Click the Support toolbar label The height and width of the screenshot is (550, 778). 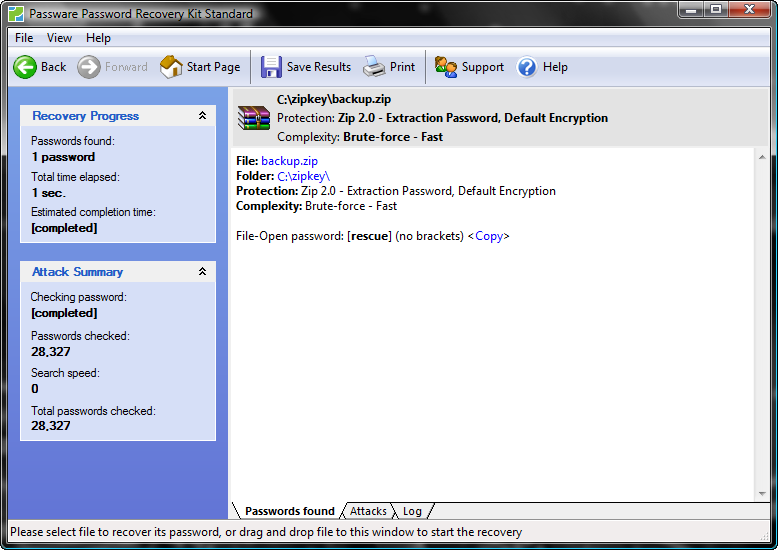pos(483,67)
